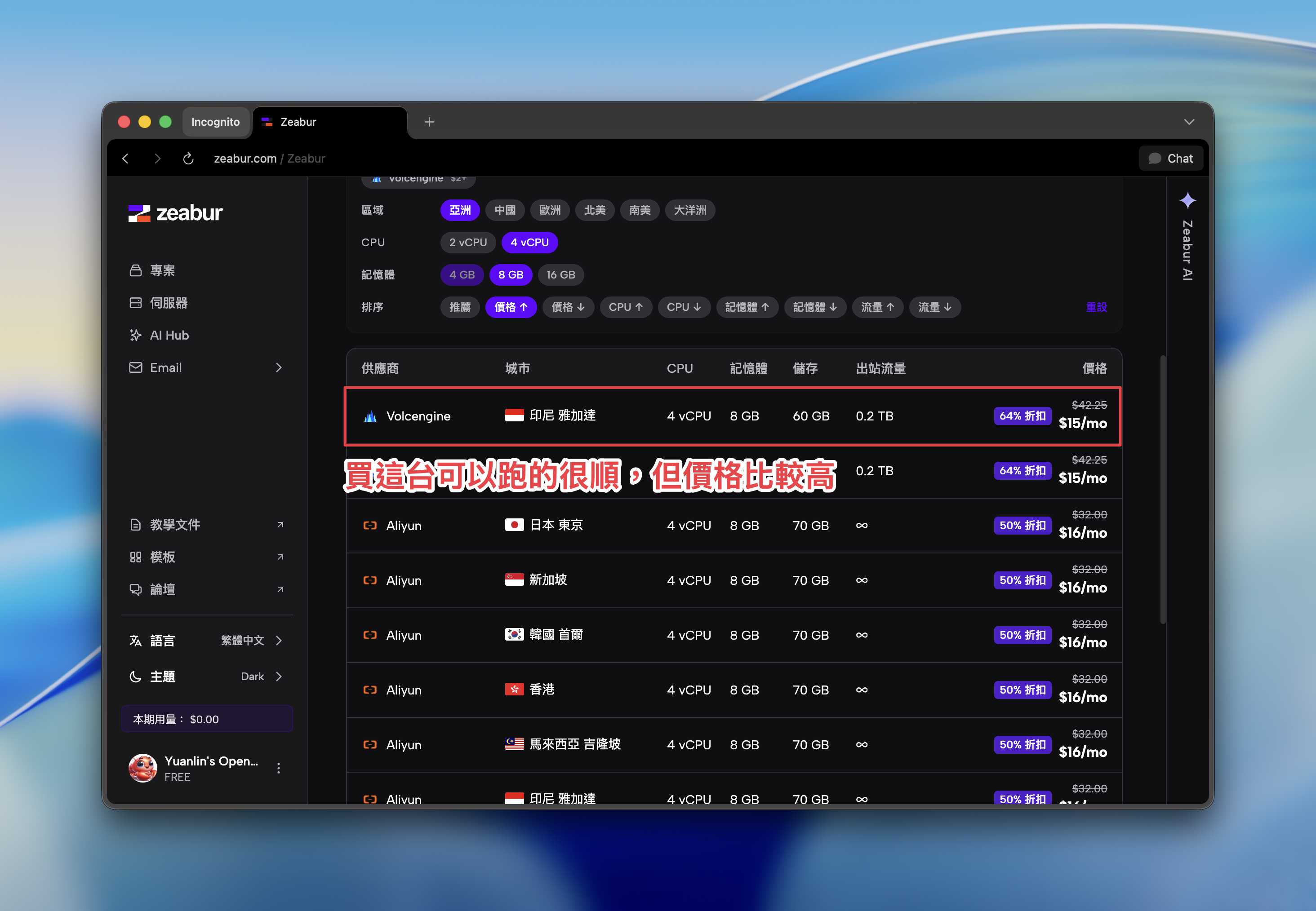Click the browser reload icon
This screenshot has height=911, width=1316.
[x=188, y=158]
